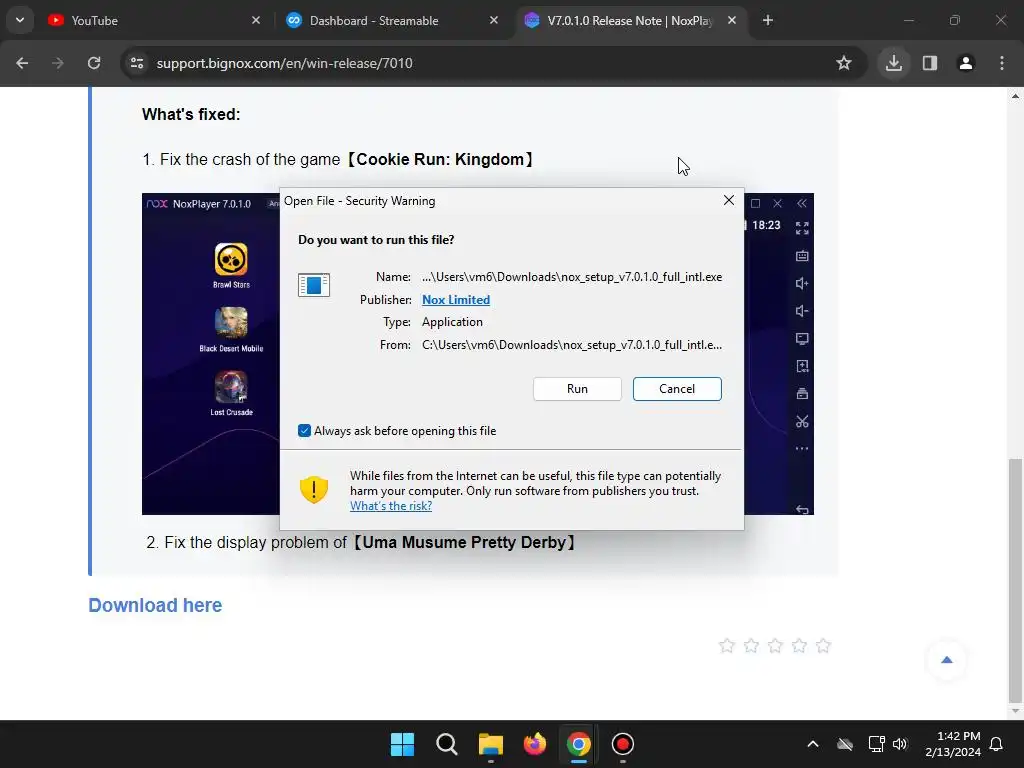Image resolution: width=1024 pixels, height=768 pixels.
Task: Click NoxPlayer toolbox briefcase icon
Action: coord(802,394)
